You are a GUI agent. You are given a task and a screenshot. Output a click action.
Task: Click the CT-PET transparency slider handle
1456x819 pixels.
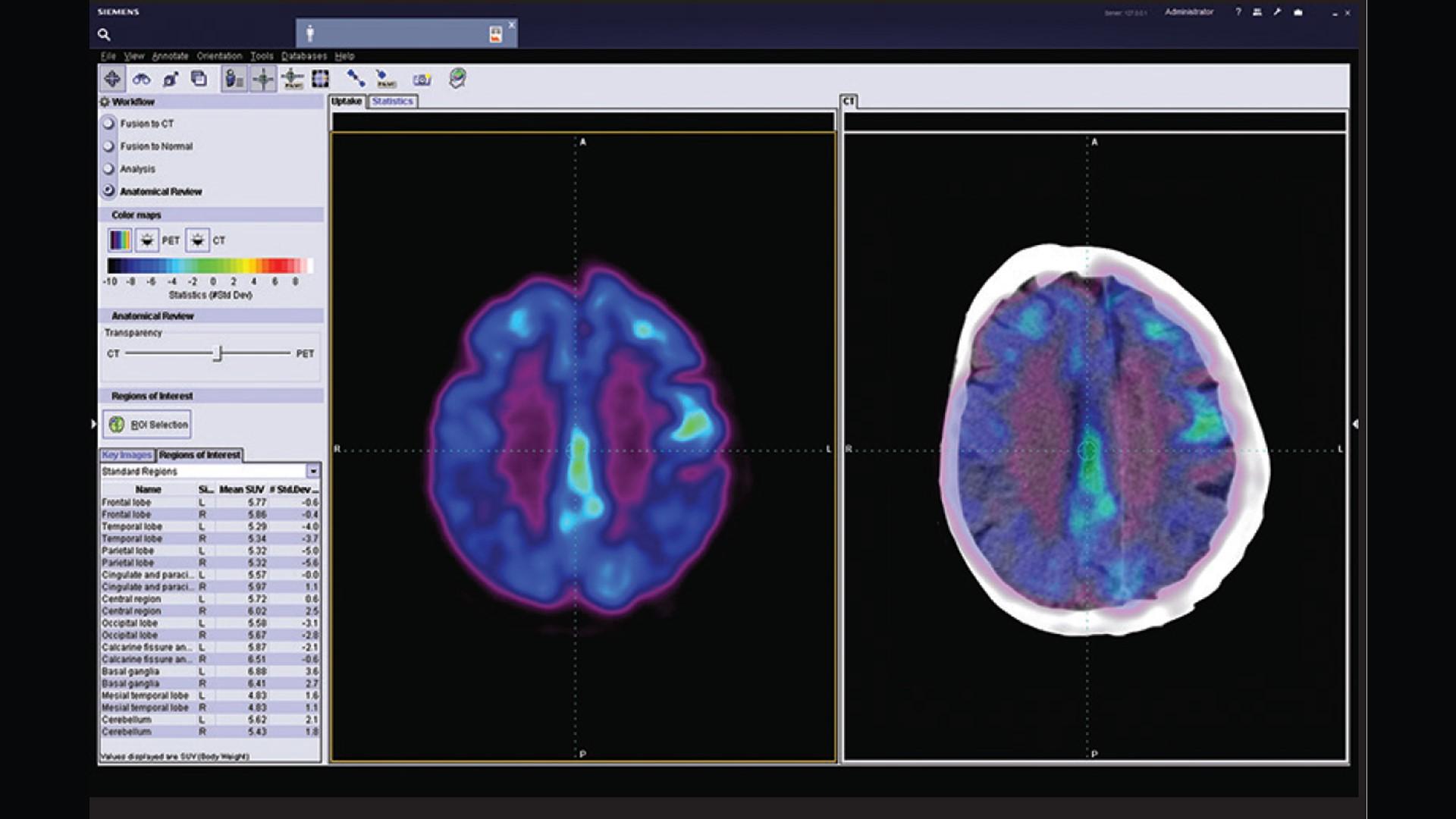tap(218, 353)
